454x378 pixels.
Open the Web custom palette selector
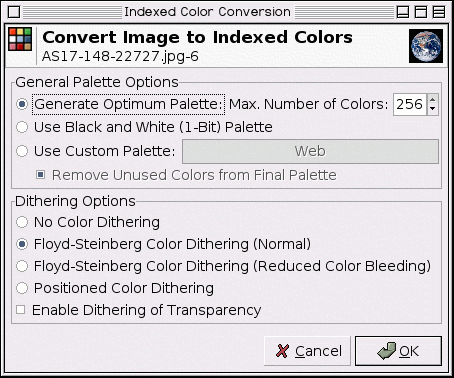pos(310,151)
